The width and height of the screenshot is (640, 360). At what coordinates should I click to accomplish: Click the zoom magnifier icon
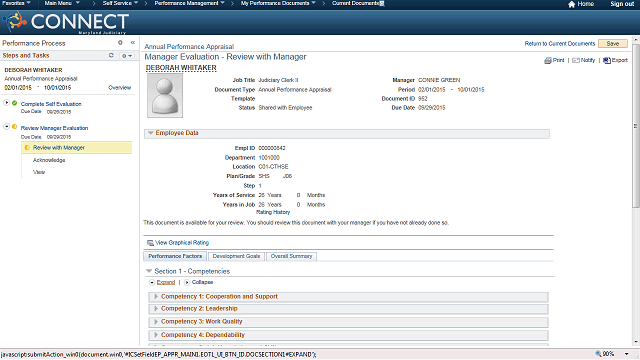coord(598,354)
